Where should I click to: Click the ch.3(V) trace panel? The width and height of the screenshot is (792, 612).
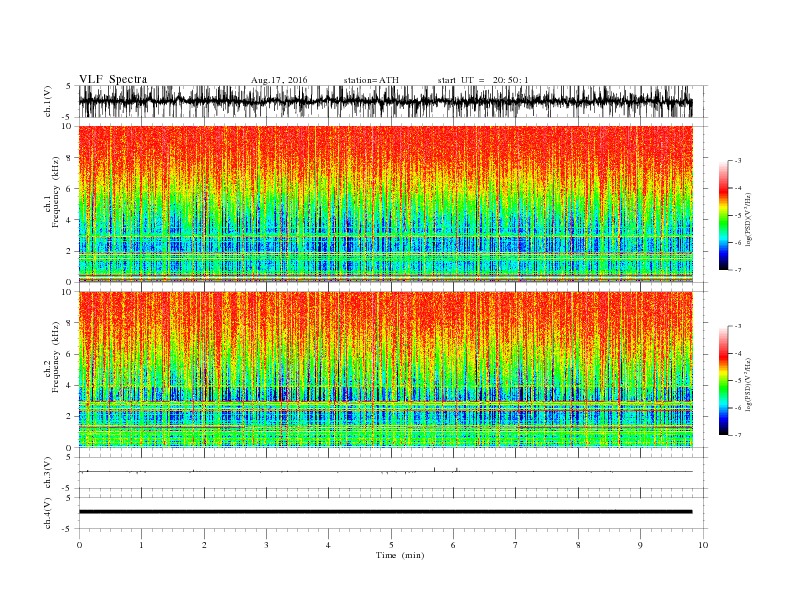tap(392, 473)
